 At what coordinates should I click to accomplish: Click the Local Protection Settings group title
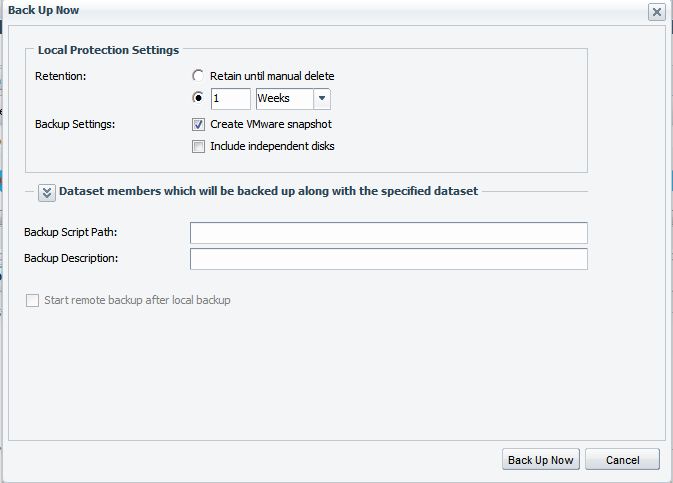tap(108, 50)
